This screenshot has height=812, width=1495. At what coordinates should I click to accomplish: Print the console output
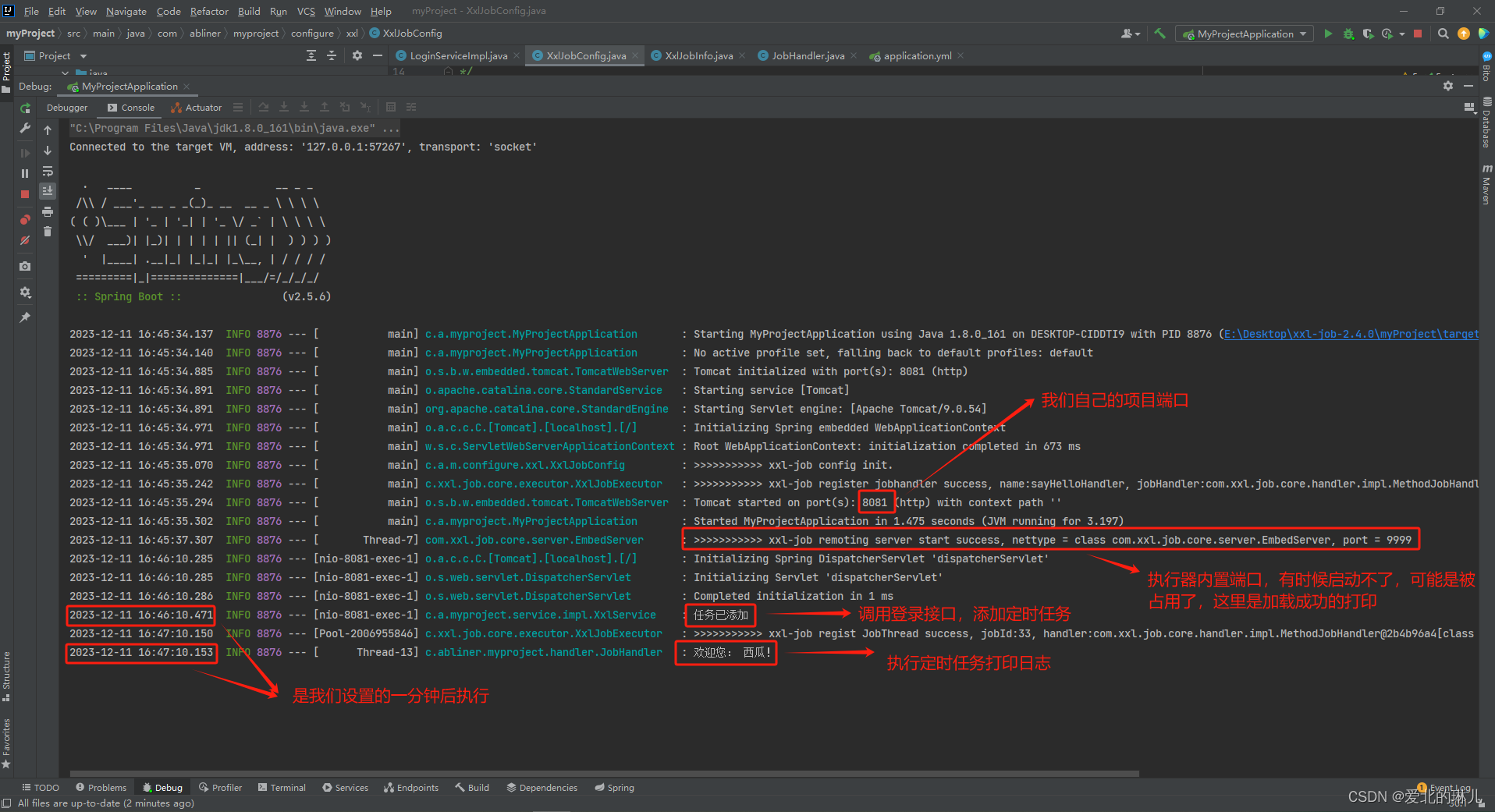click(48, 211)
